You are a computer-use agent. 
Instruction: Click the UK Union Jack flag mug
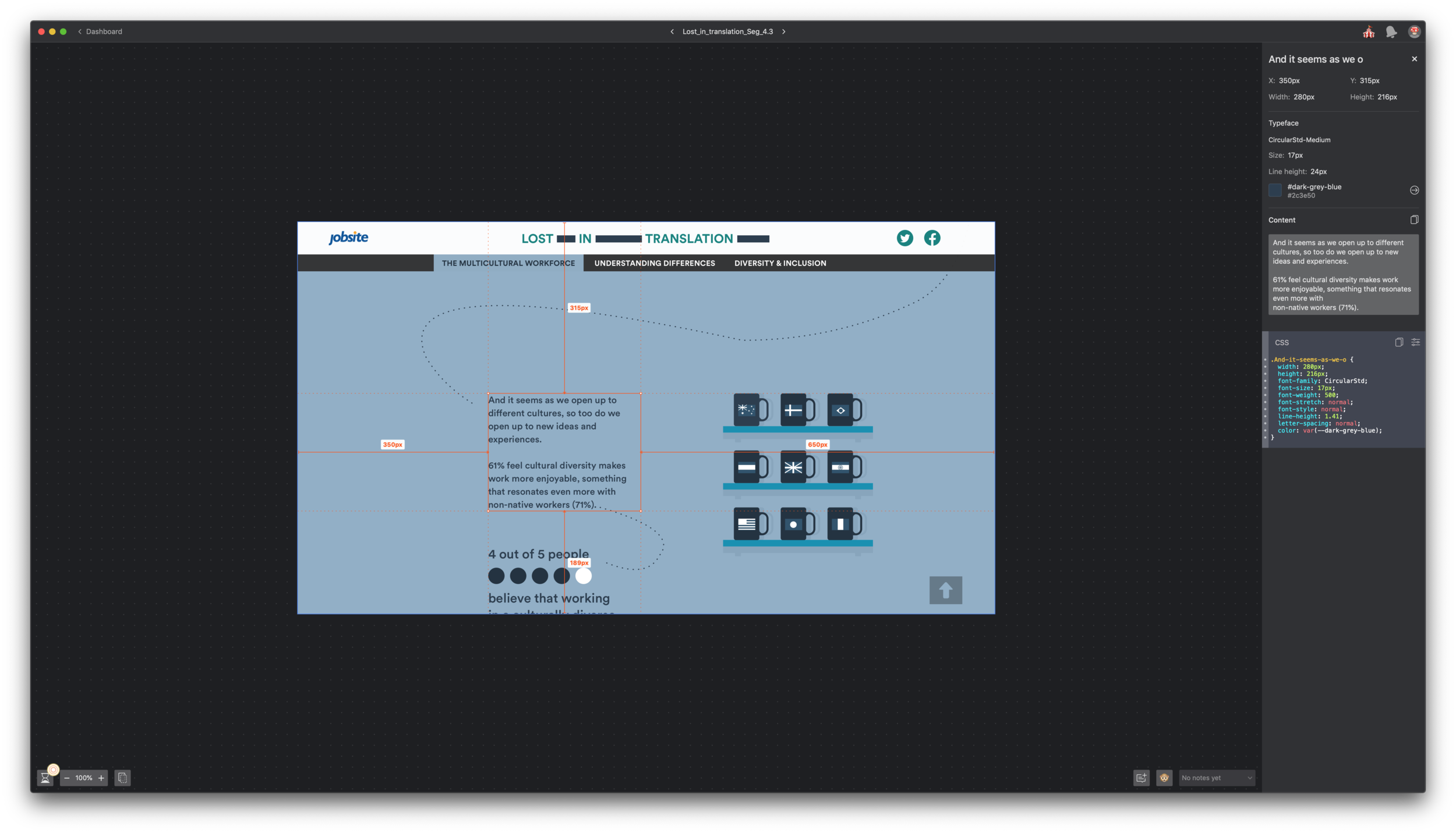797,467
